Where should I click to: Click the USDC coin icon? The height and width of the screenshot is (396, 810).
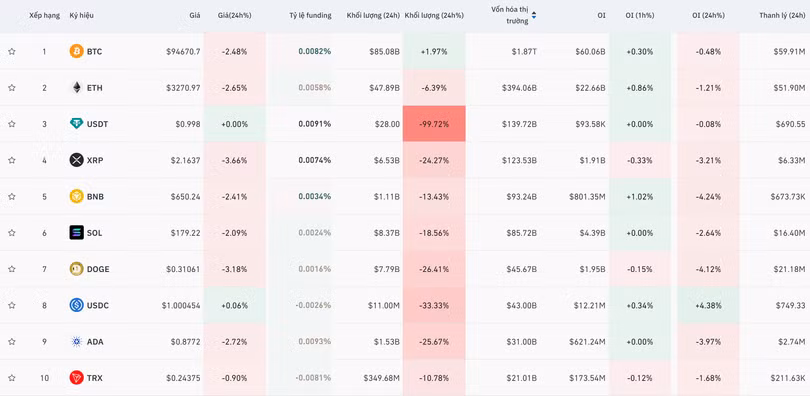coord(76,305)
